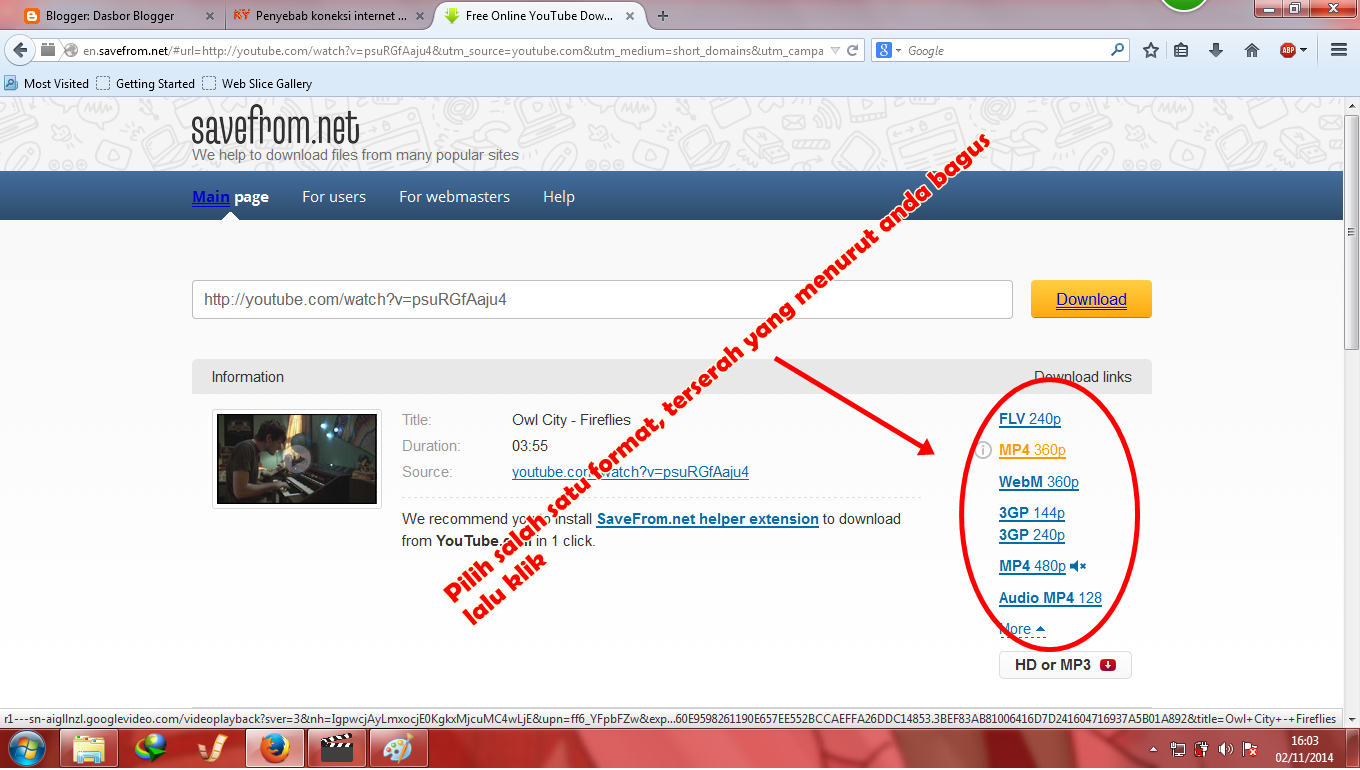This screenshot has height=770, width=1360.
Task: Open the Firefox menu hamburger icon
Action: [1338, 50]
